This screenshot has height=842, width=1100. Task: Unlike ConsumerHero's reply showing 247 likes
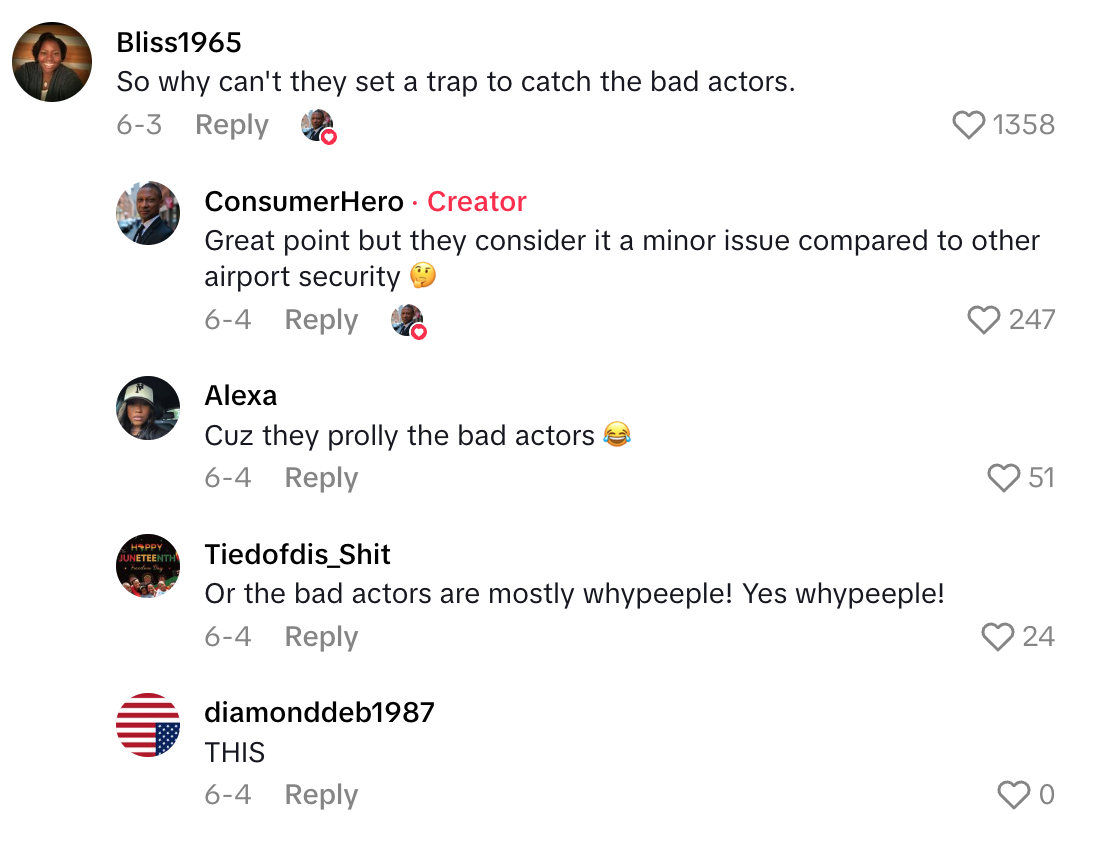coord(984,320)
